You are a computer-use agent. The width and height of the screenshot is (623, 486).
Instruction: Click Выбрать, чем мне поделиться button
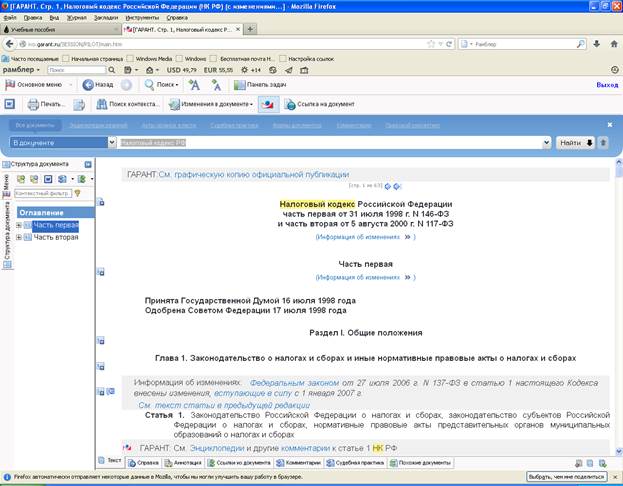pos(567,476)
